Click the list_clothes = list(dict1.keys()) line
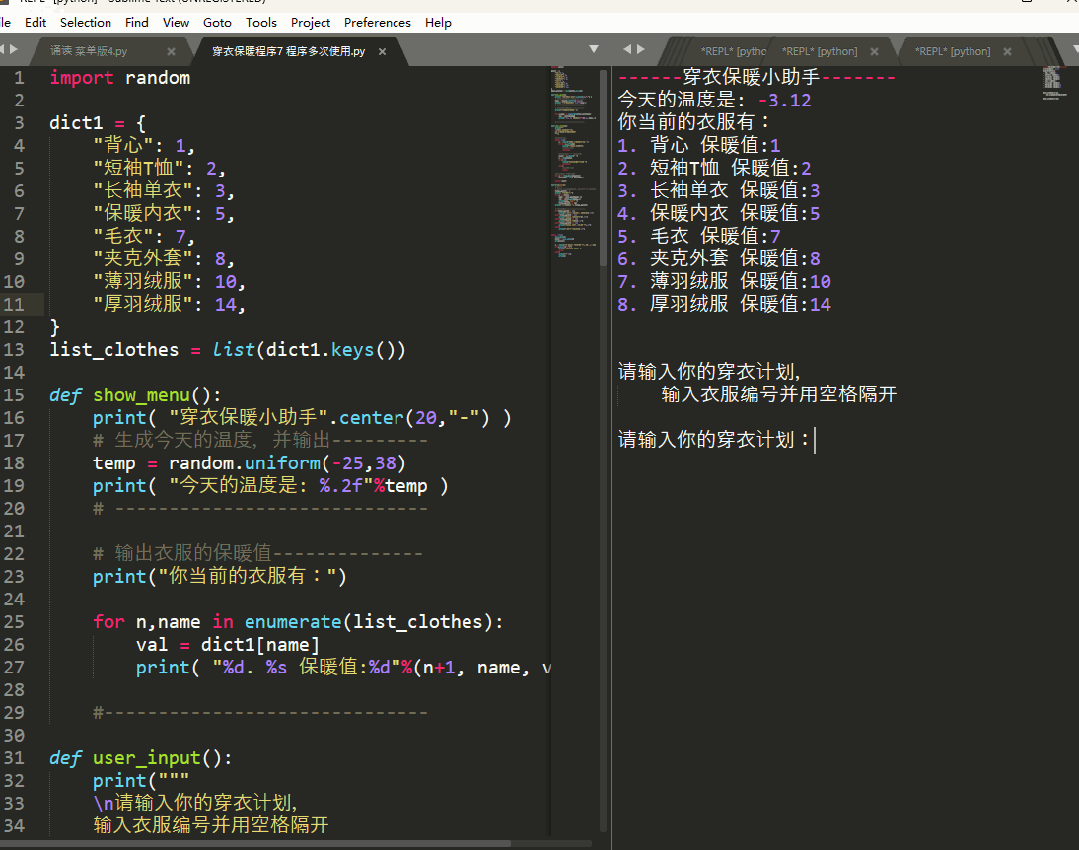Image resolution: width=1079 pixels, height=850 pixels. tap(228, 350)
